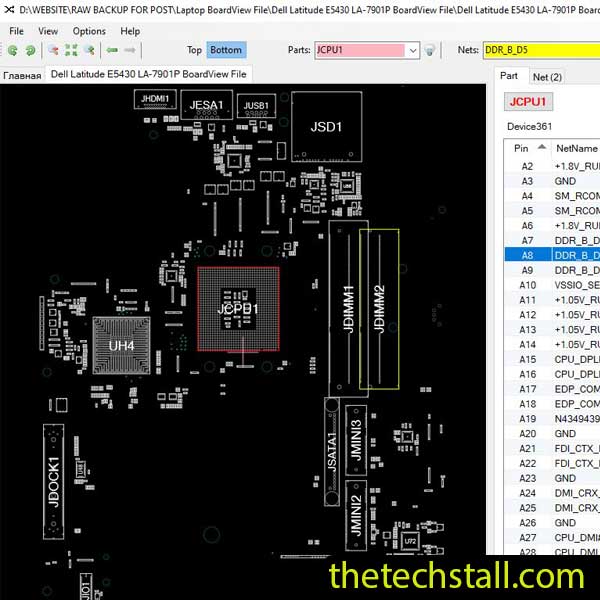Fit the board to the window with the four-arrows icon

tap(71, 50)
